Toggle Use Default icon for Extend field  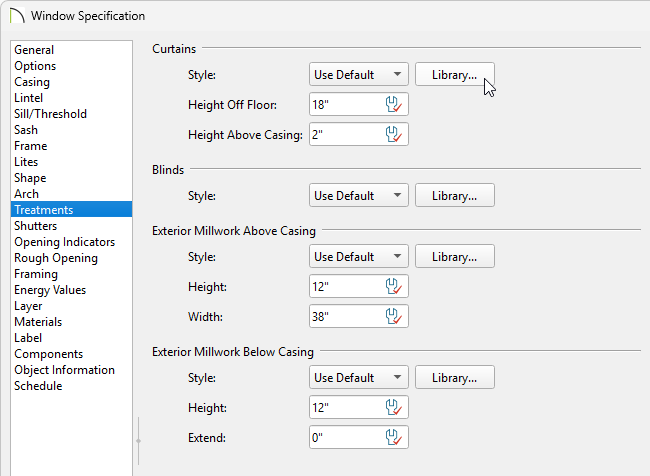click(393, 437)
